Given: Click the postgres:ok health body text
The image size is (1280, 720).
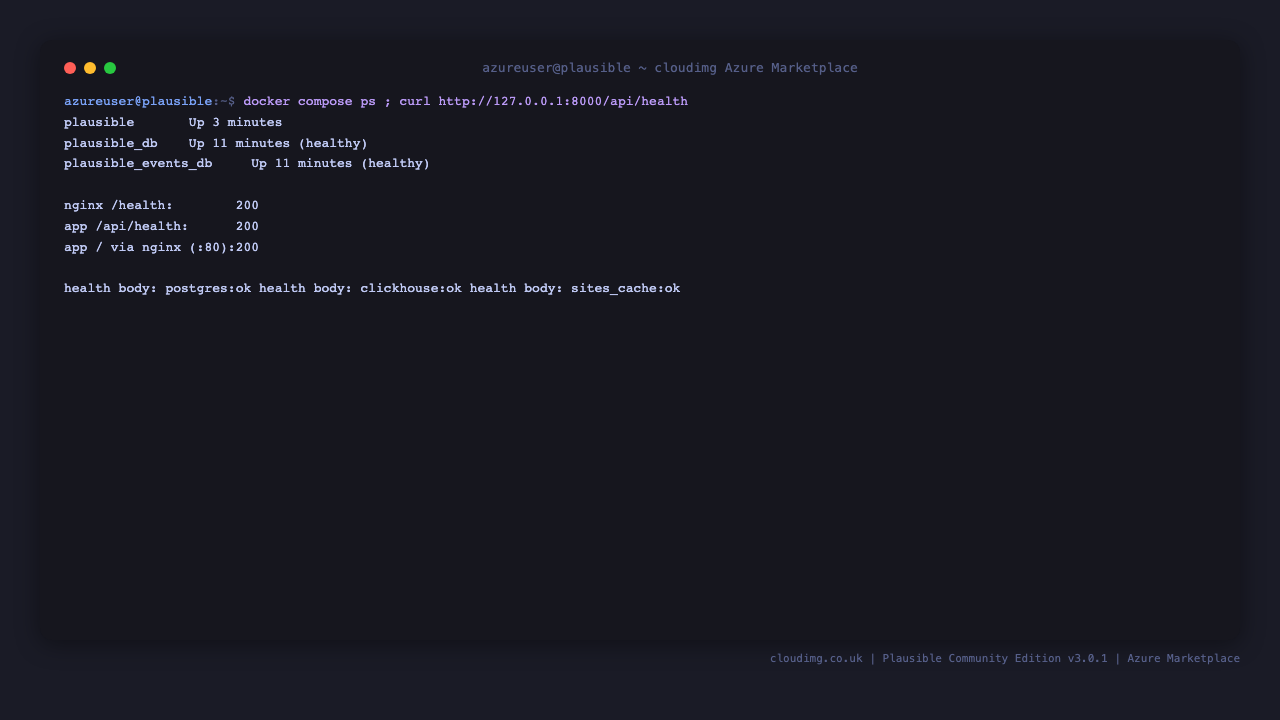Looking at the screenshot, I should (x=208, y=289).
